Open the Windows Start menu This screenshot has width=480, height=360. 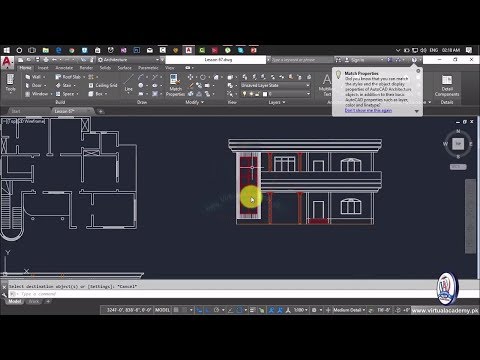coord(7,50)
